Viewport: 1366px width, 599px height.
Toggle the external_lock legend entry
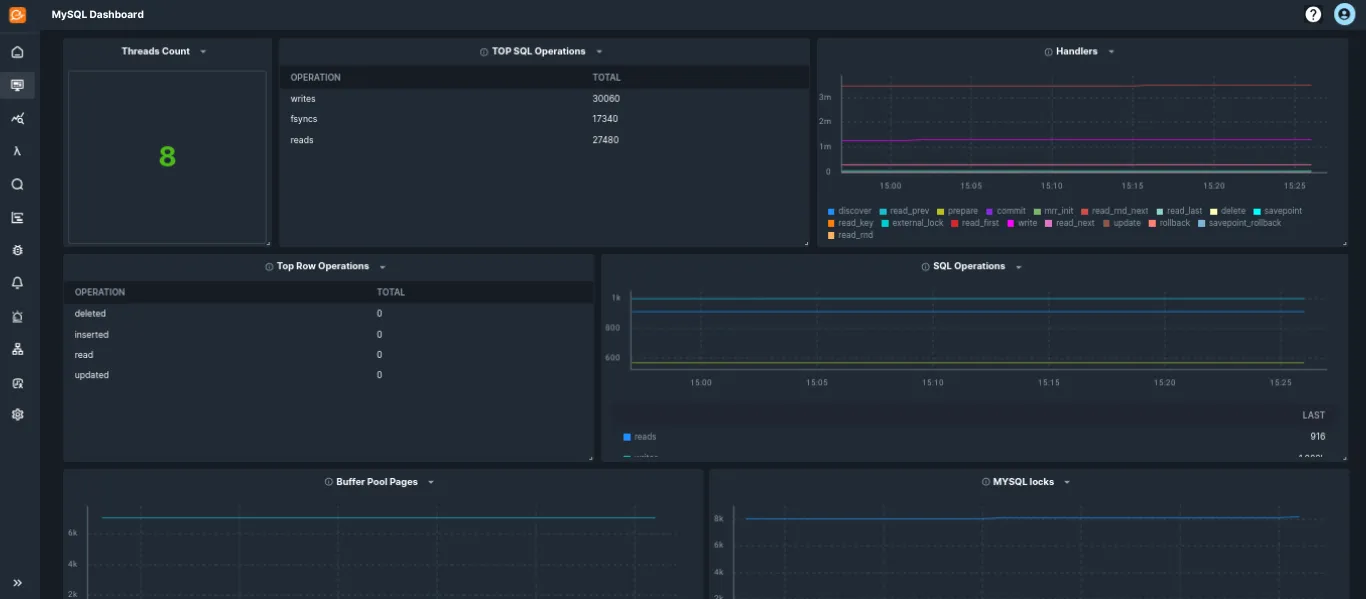[x=912, y=223]
